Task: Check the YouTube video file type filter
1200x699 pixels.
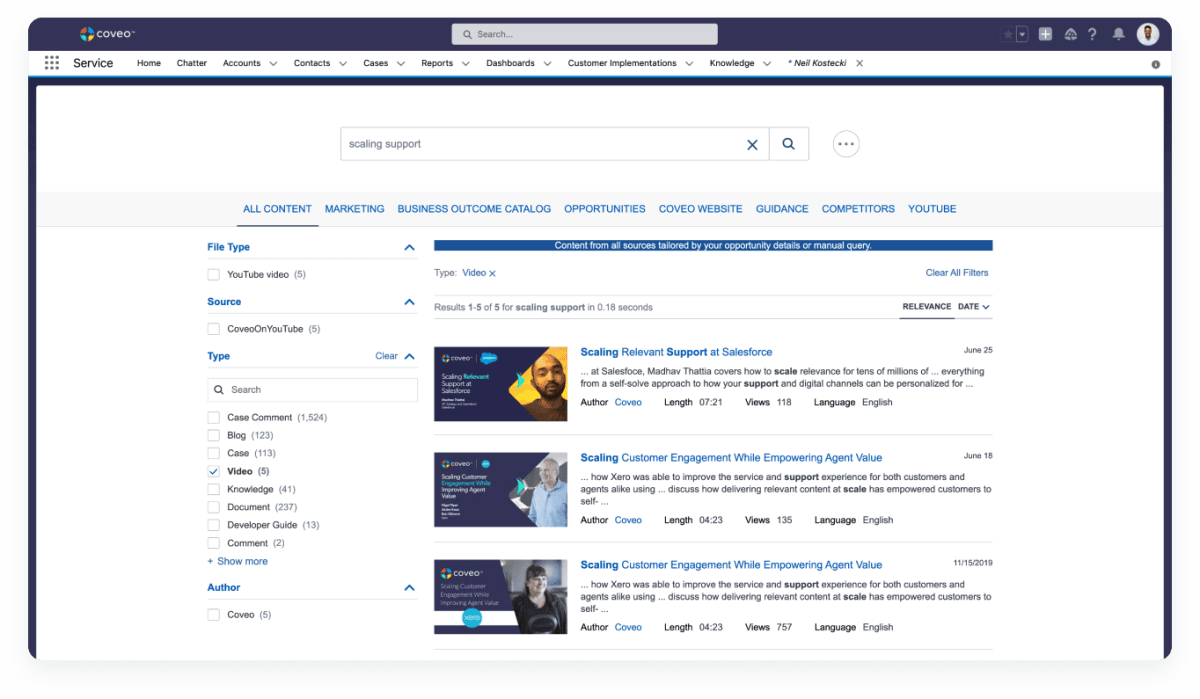Action: coord(214,274)
